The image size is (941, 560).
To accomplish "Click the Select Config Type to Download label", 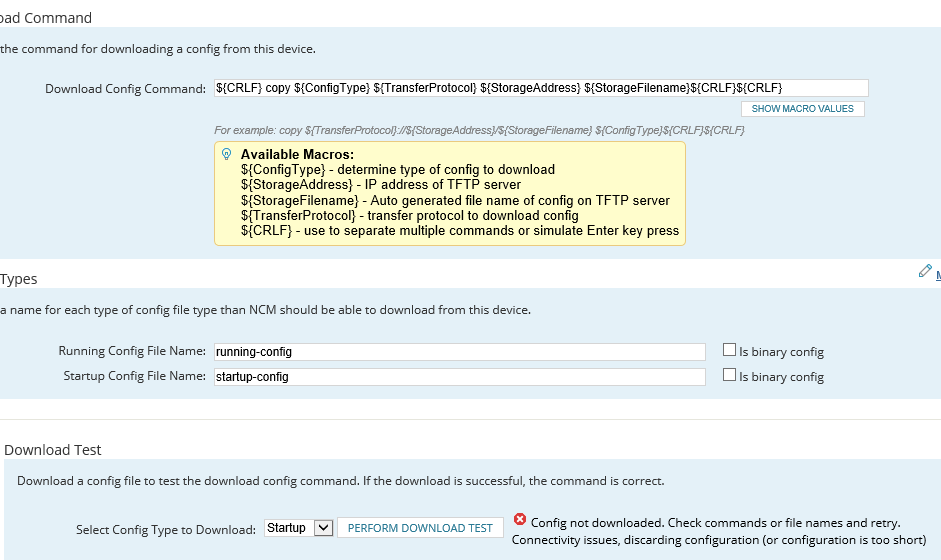I will click(x=166, y=530).
